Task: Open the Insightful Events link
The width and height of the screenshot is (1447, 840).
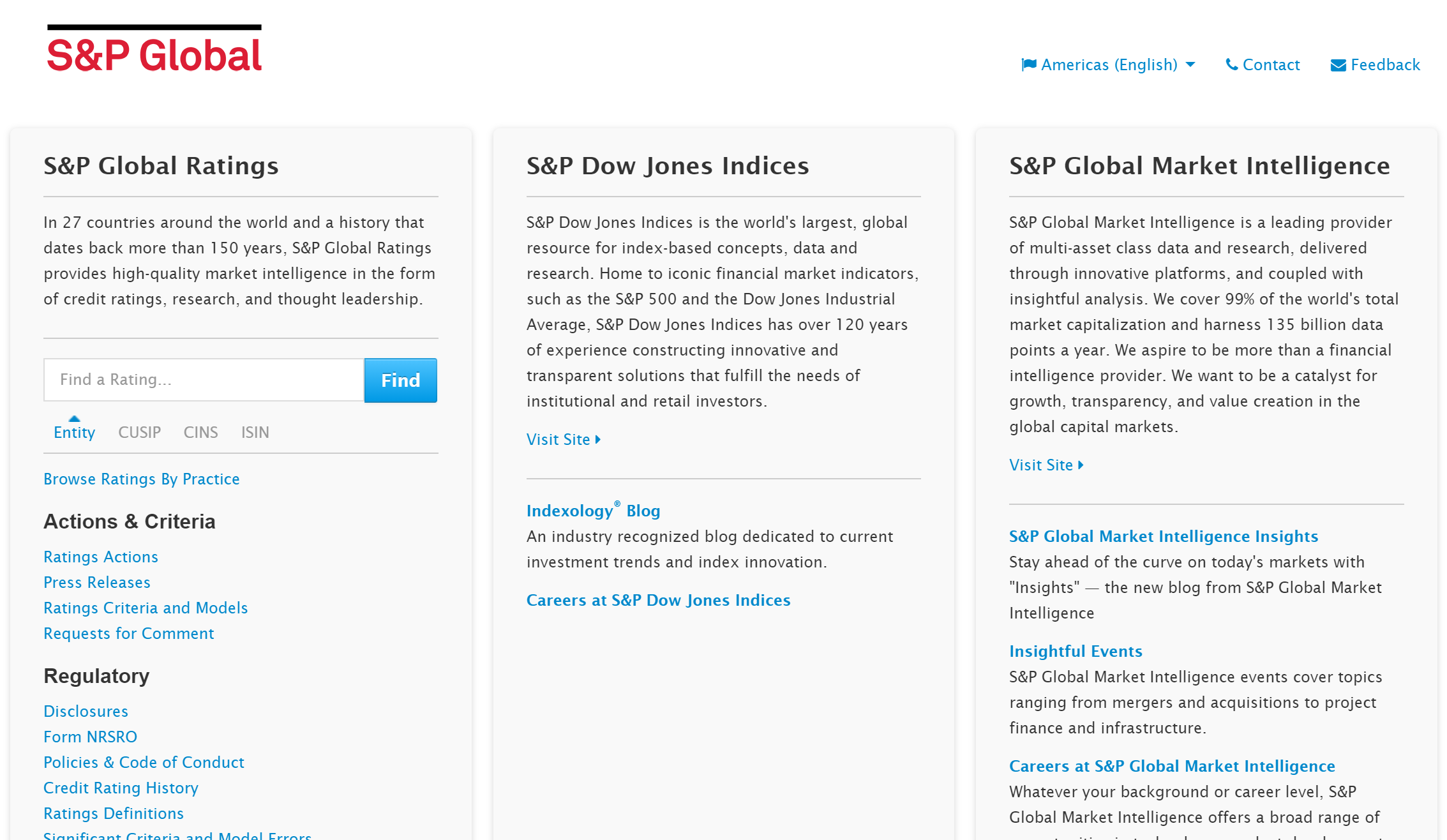Action: pyautogui.click(x=1075, y=651)
